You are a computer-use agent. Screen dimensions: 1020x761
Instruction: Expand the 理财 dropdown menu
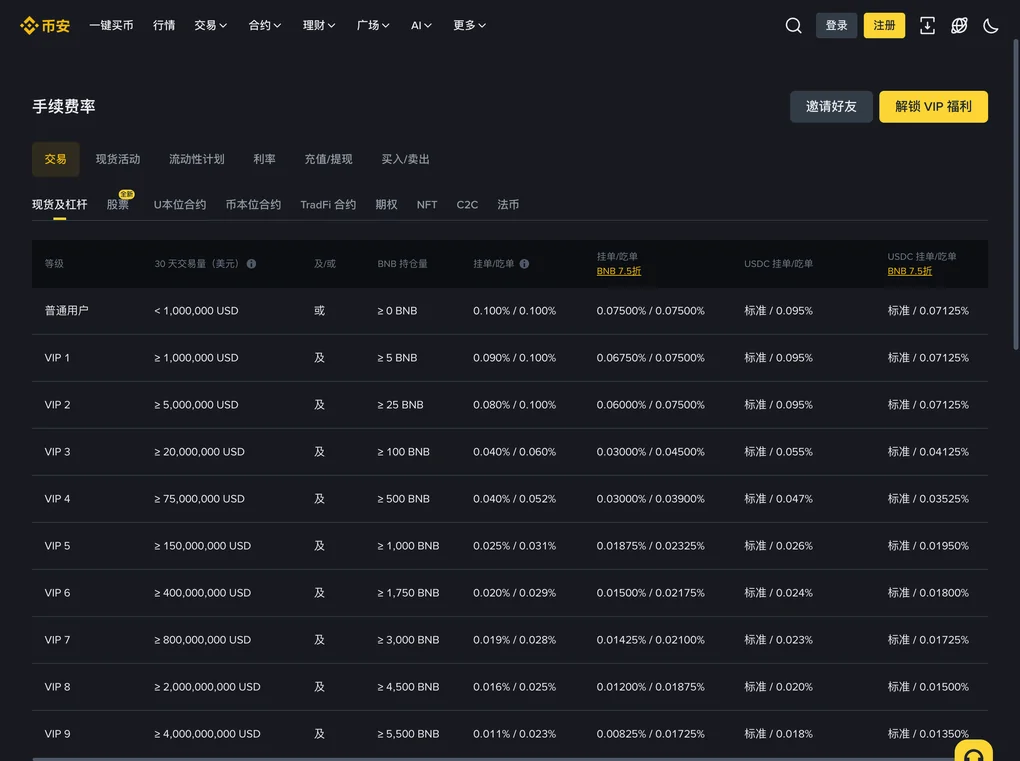tap(319, 25)
